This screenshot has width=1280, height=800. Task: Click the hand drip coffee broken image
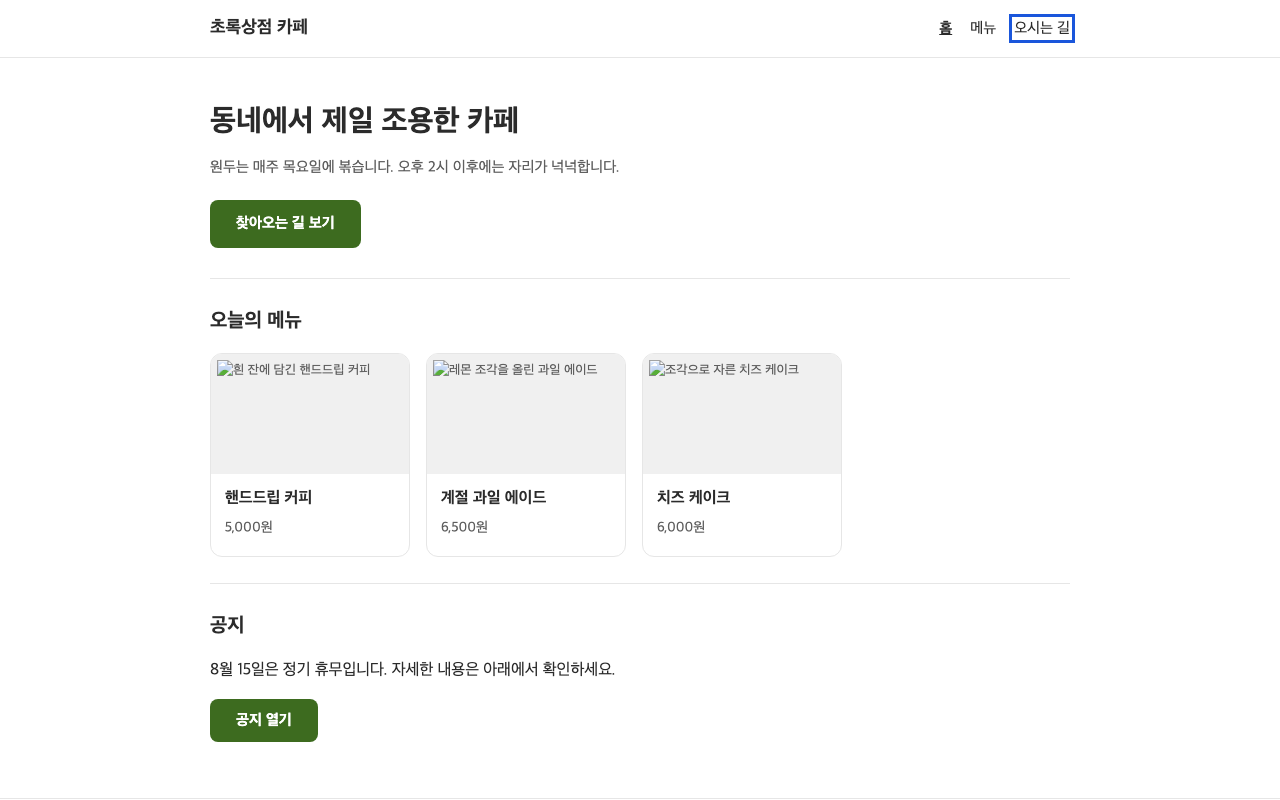coord(310,414)
